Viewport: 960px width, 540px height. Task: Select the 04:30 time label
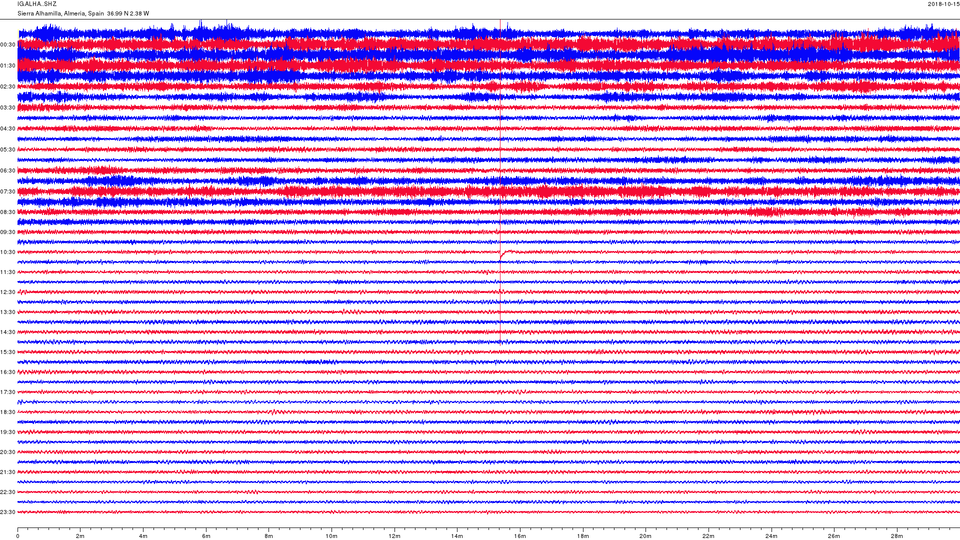click(x=8, y=129)
